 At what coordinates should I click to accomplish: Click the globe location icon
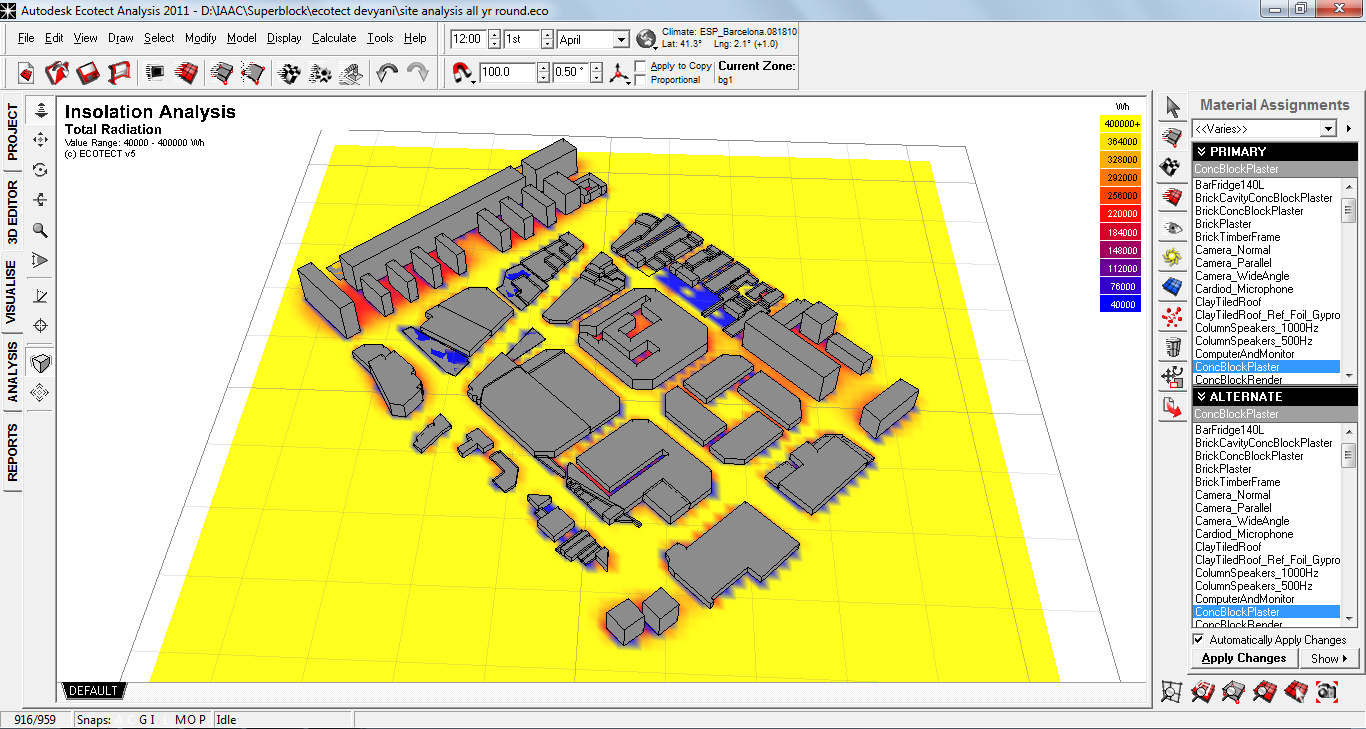click(x=646, y=39)
